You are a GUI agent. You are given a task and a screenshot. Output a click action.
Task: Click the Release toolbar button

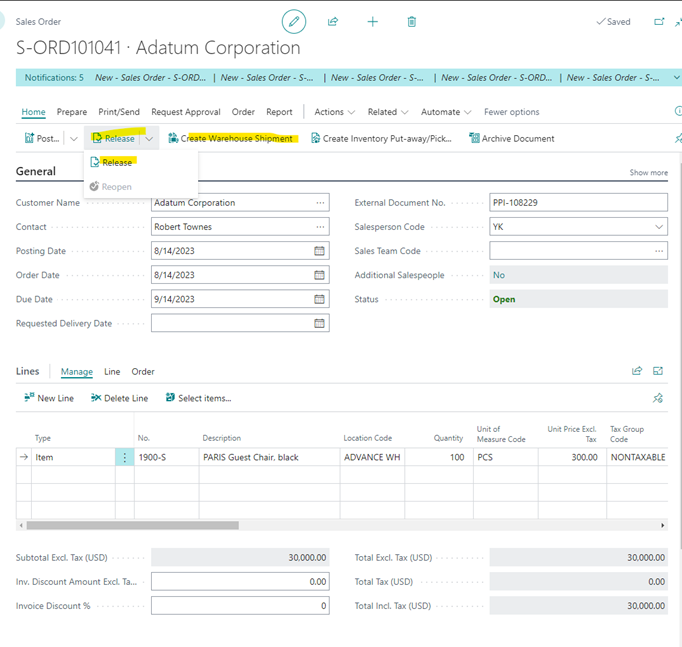114,138
